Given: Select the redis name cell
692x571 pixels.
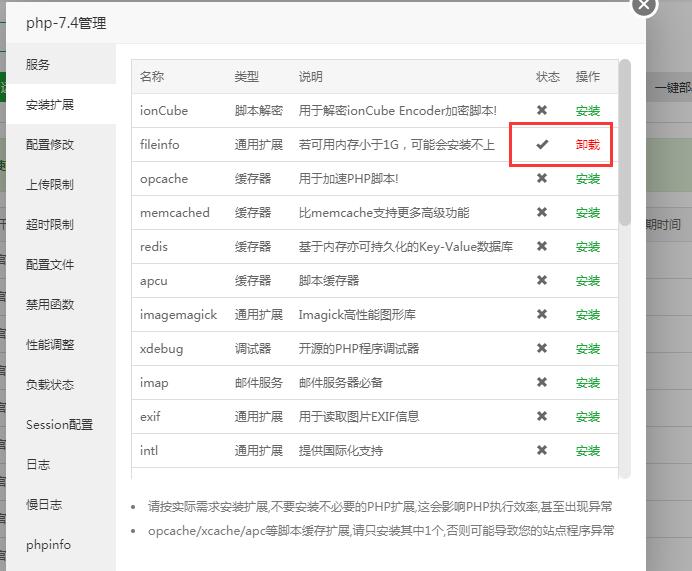Looking at the screenshot, I should click(154, 246).
